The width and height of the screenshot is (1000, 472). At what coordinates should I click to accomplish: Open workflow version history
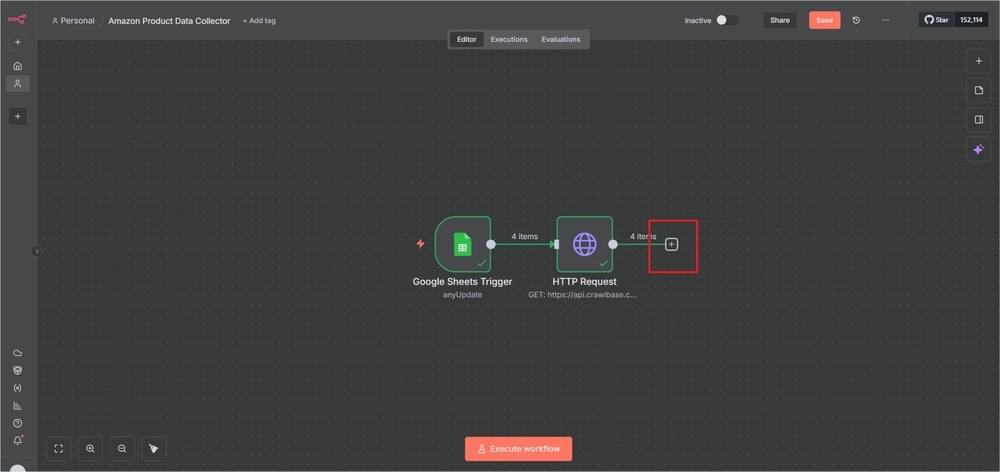(x=856, y=20)
